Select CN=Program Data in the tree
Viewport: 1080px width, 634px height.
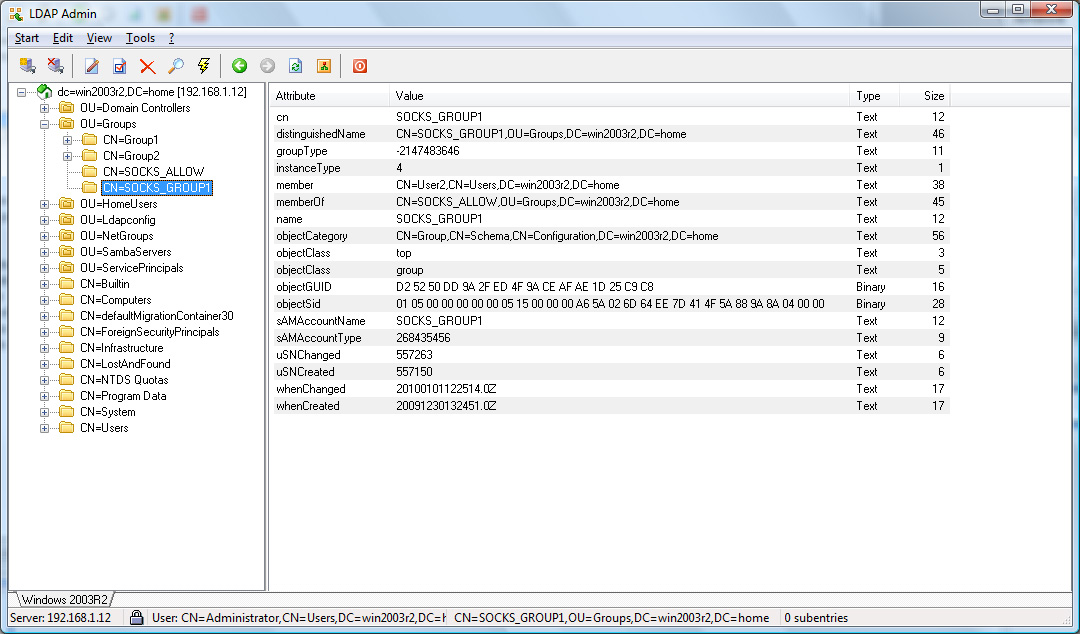pos(123,396)
